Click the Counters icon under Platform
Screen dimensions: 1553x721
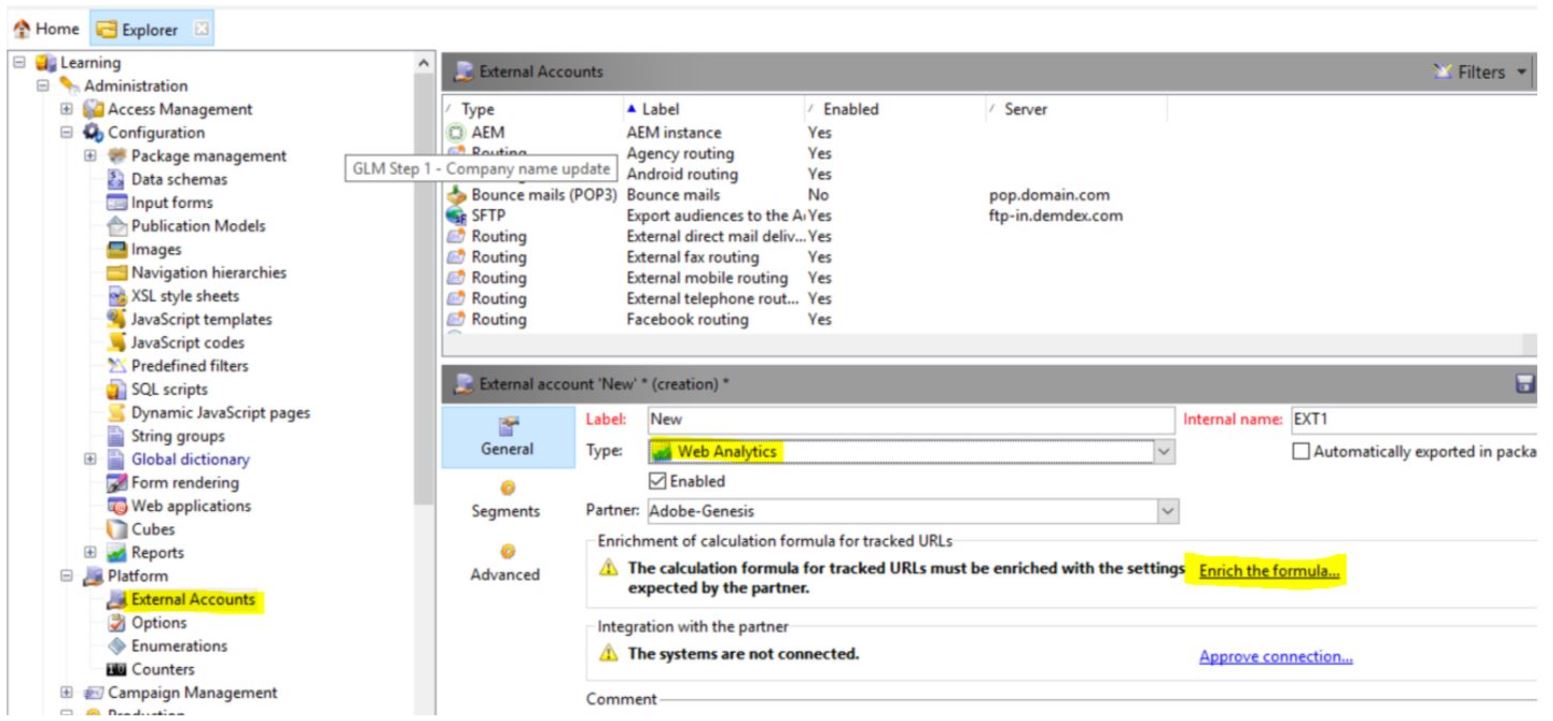[116, 669]
